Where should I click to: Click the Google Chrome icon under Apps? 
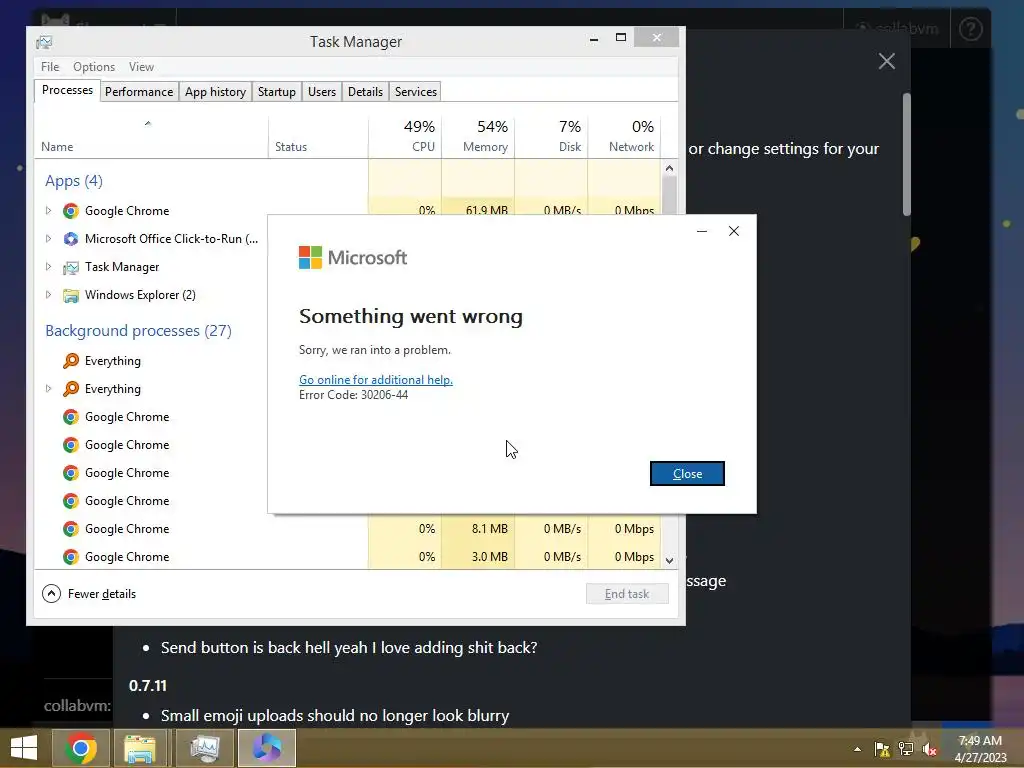[71, 211]
